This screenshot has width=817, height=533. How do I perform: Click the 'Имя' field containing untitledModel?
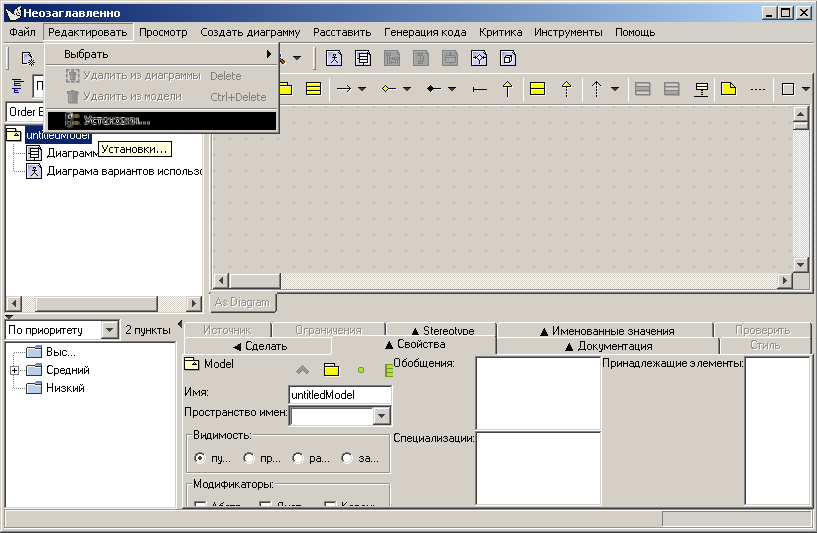point(340,394)
